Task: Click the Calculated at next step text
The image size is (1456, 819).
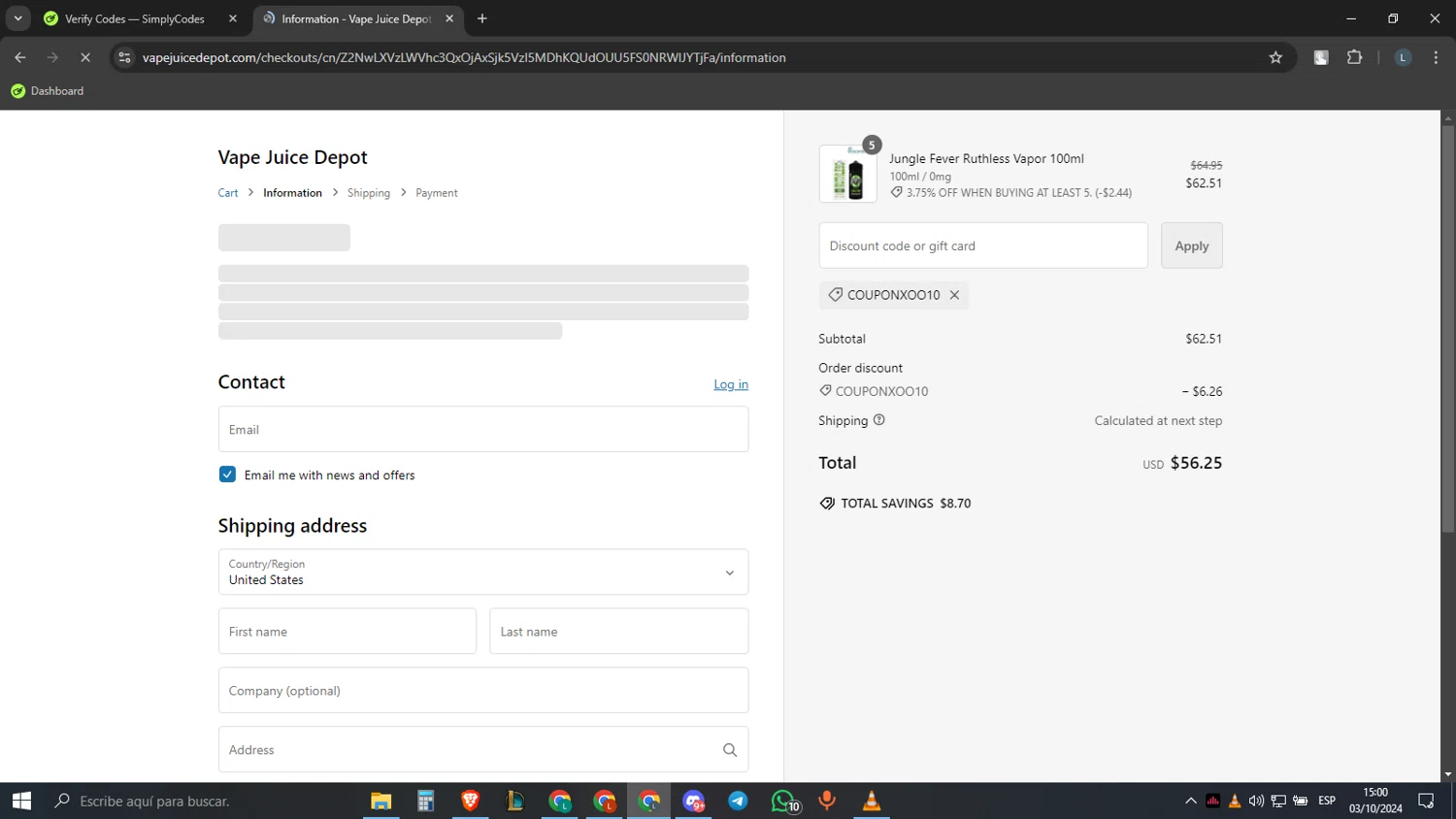Action: 1158,420
